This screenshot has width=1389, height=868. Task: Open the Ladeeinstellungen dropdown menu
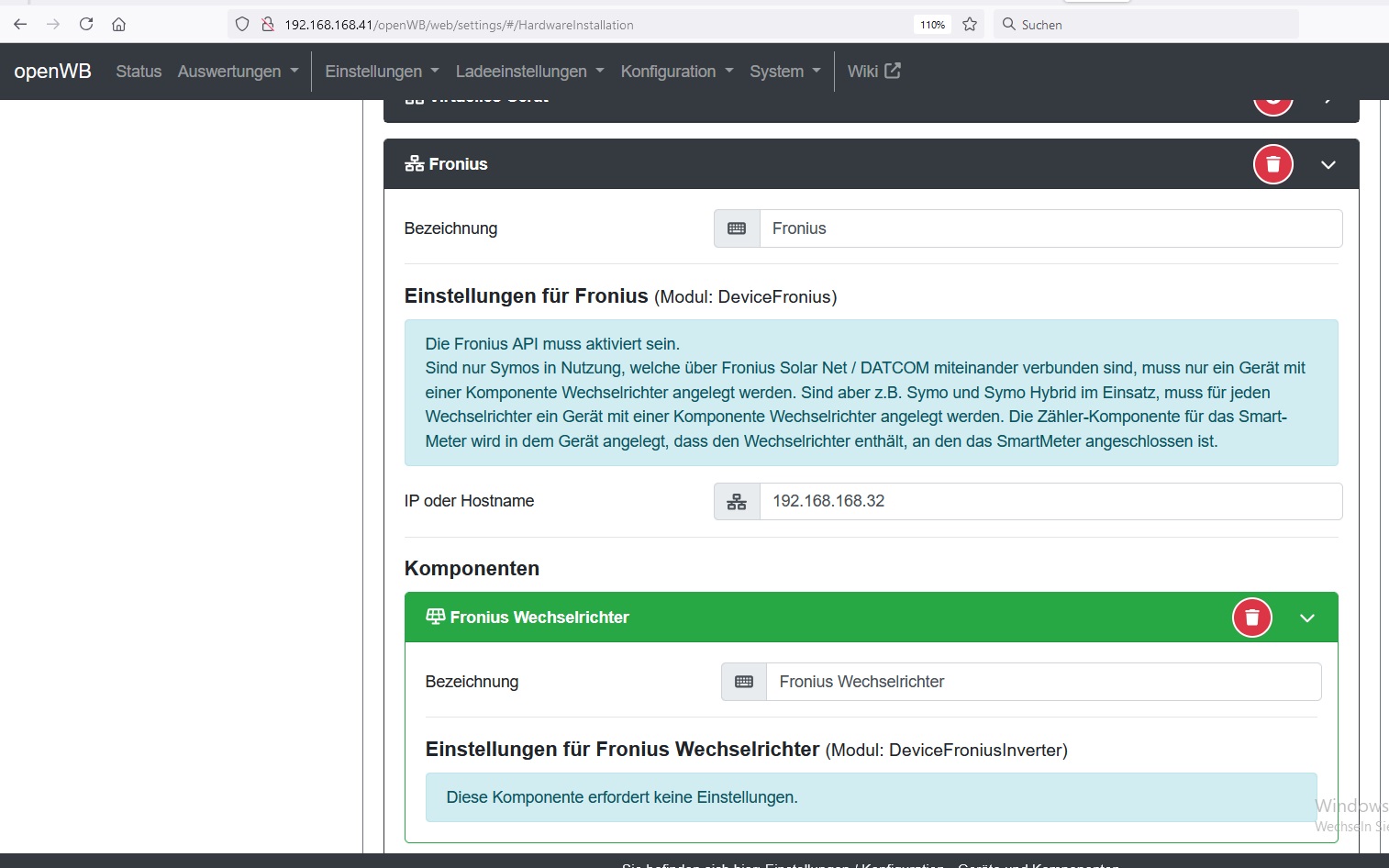click(x=529, y=72)
